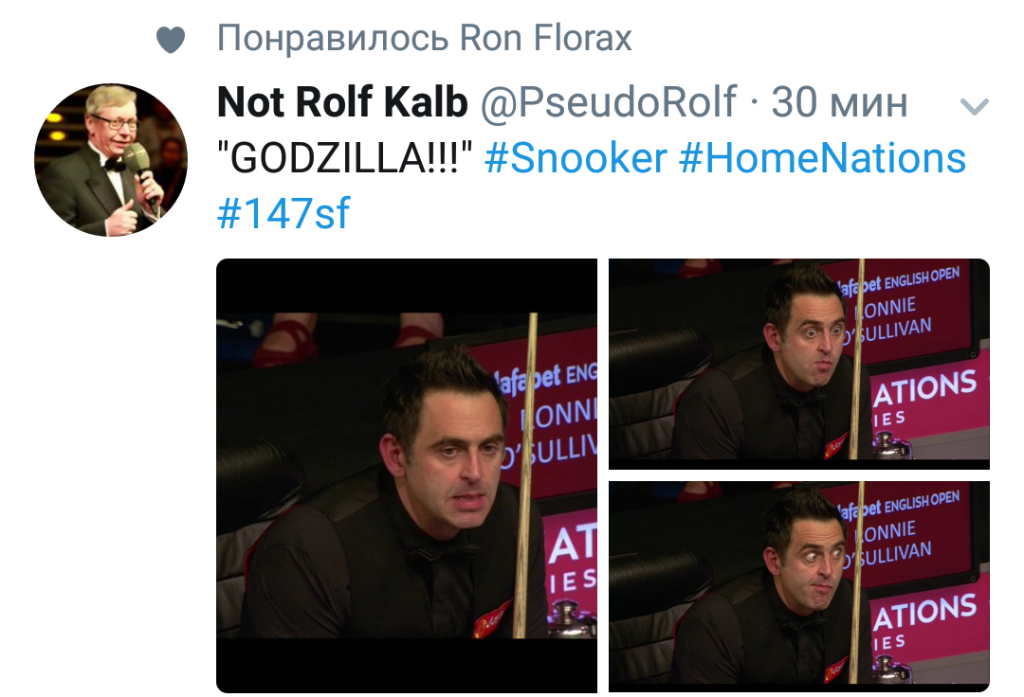Open the large left photo
1024x697 pixels.
tap(406, 476)
